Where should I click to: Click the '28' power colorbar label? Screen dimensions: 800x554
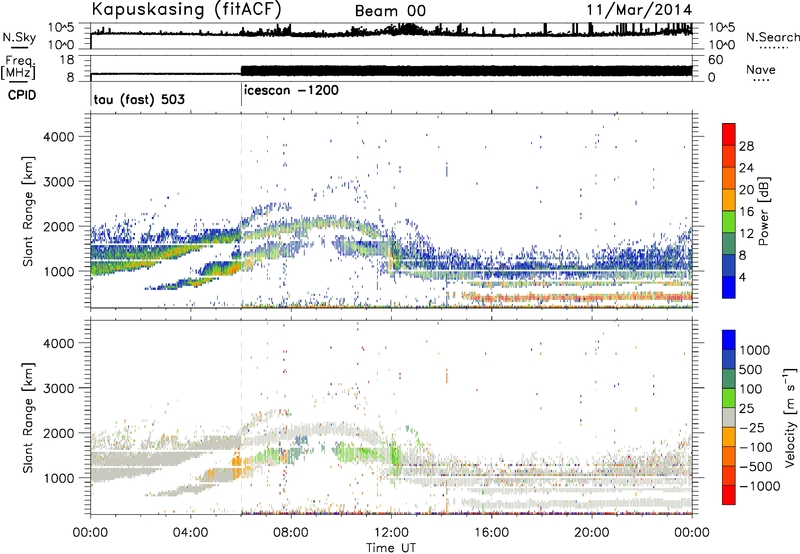746,146
